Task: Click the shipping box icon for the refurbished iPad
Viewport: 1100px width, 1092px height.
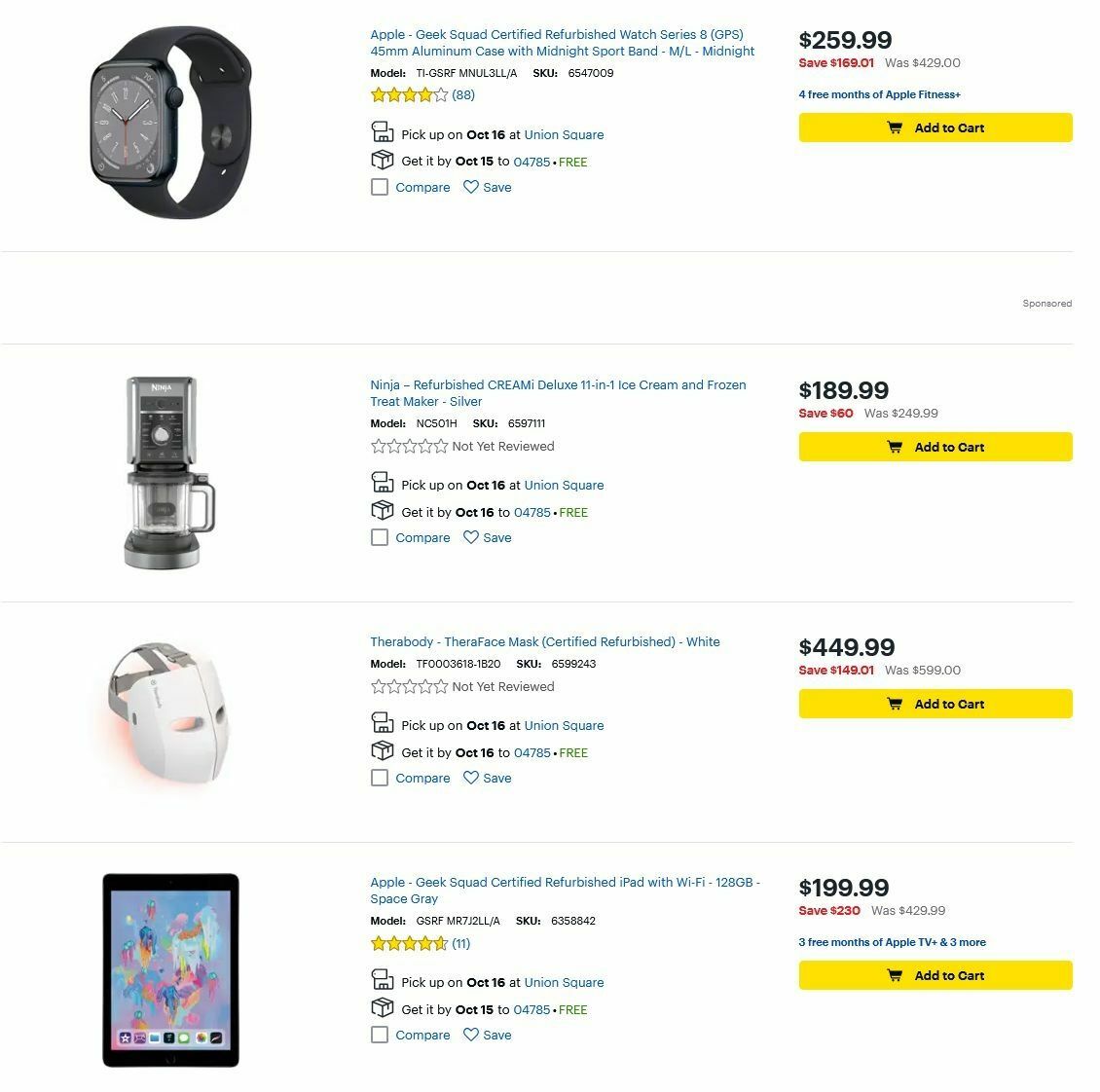Action: pos(382,1008)
